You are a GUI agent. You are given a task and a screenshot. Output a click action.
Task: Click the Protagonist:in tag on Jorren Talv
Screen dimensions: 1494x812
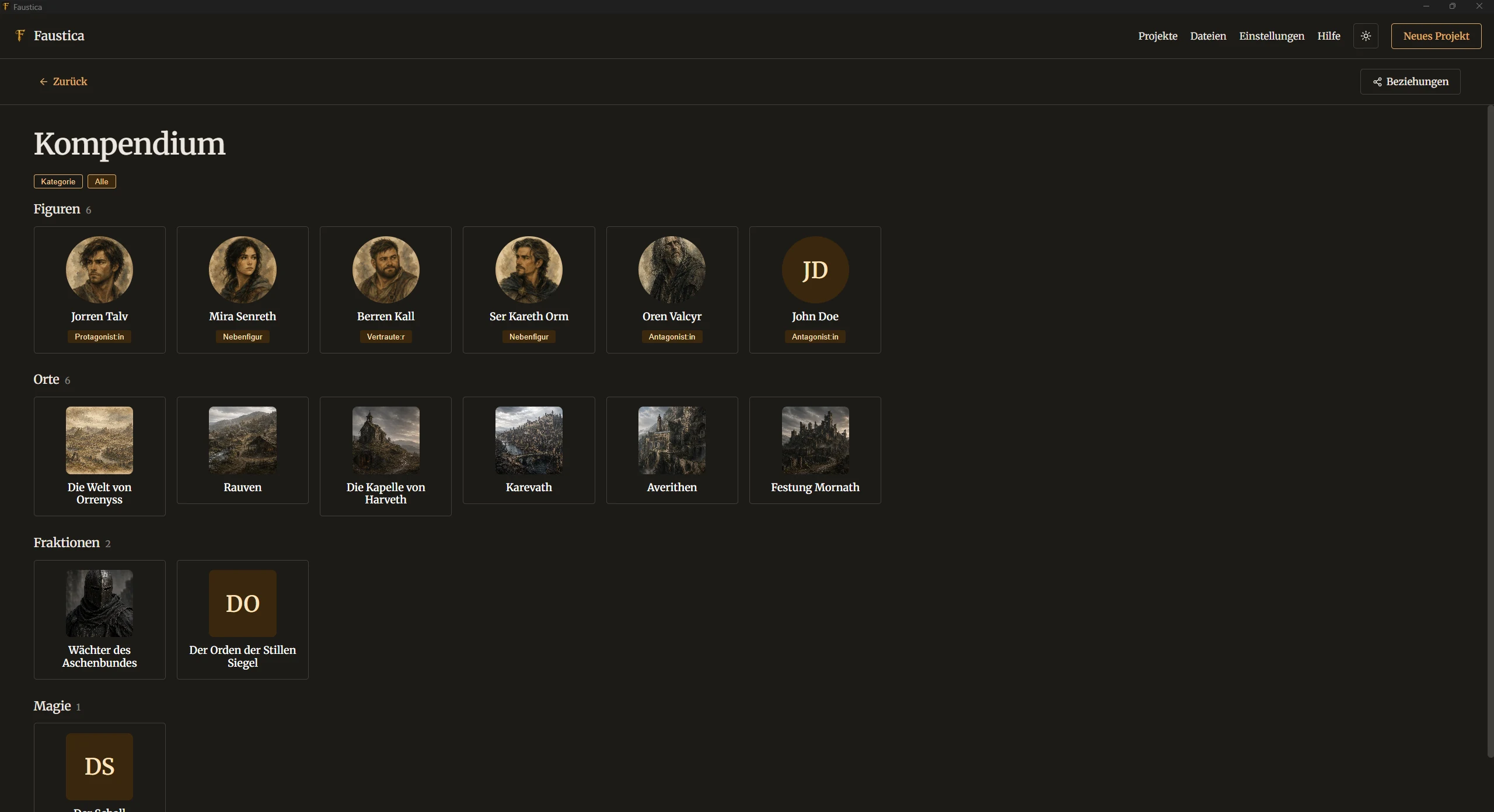pos(99,337)
